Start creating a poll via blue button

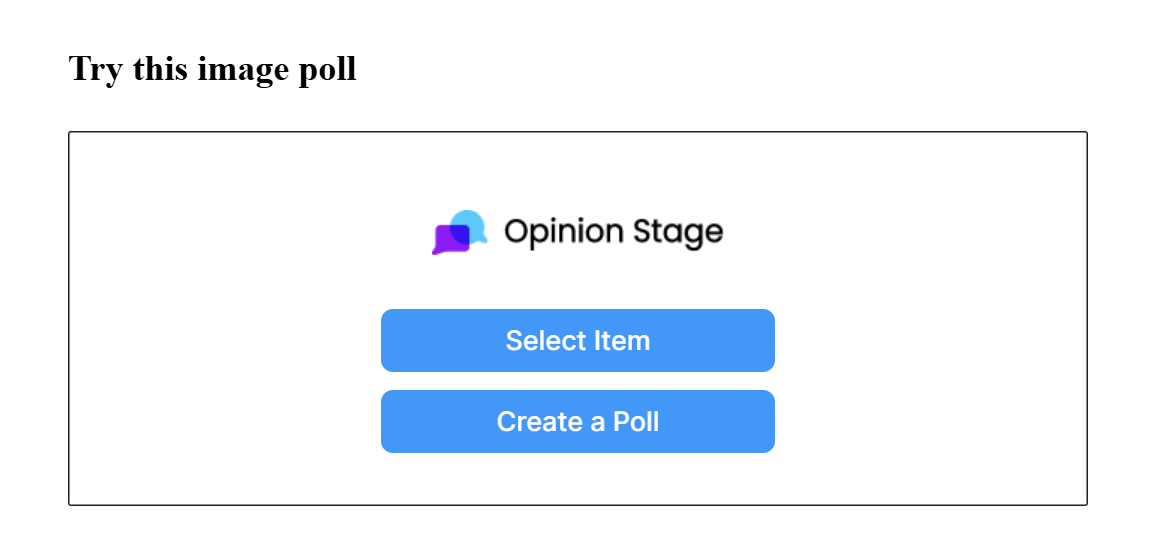[578, 421]
